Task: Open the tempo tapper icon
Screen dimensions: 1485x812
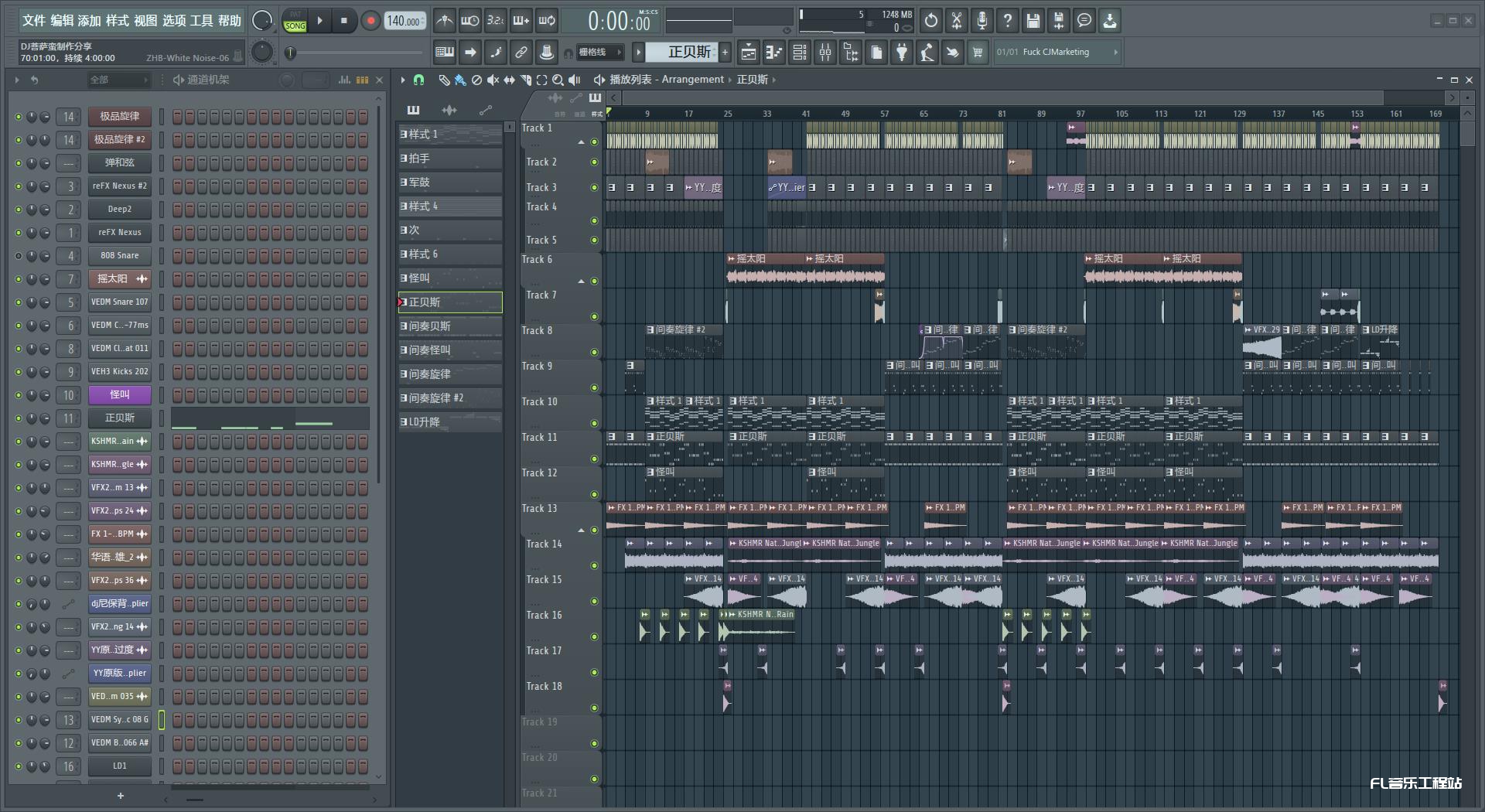Action: 927,53
